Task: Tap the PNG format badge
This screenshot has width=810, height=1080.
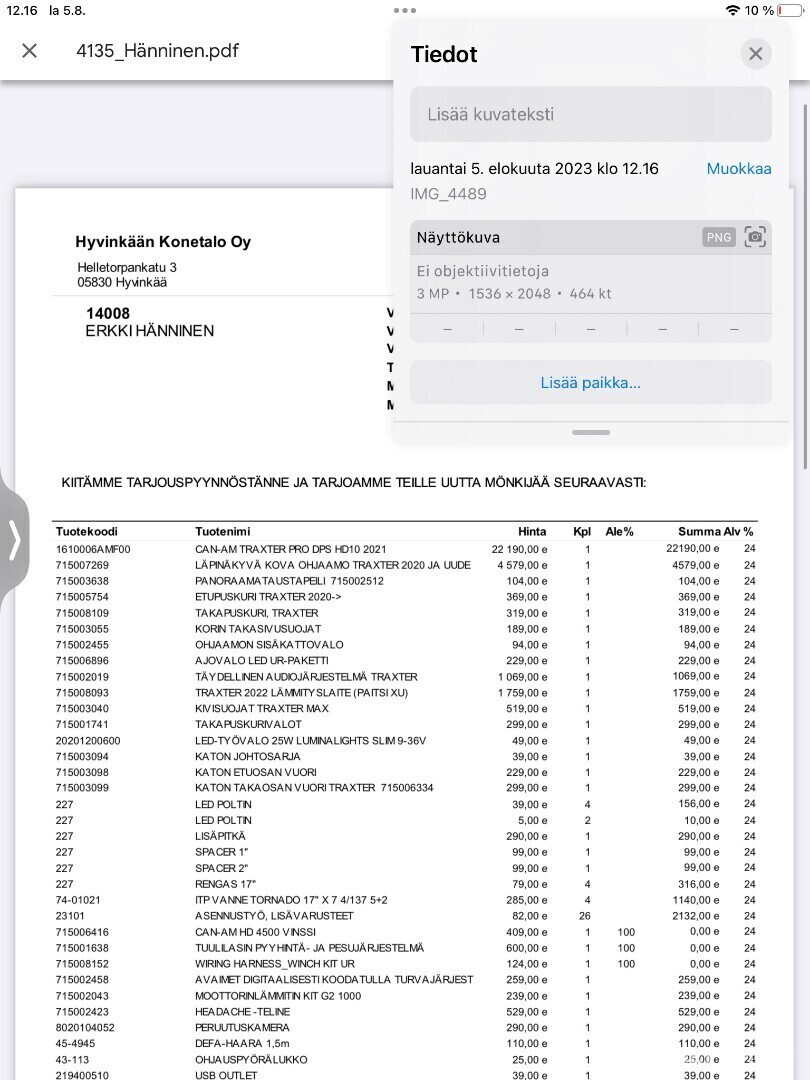Action: pos(719,237)
